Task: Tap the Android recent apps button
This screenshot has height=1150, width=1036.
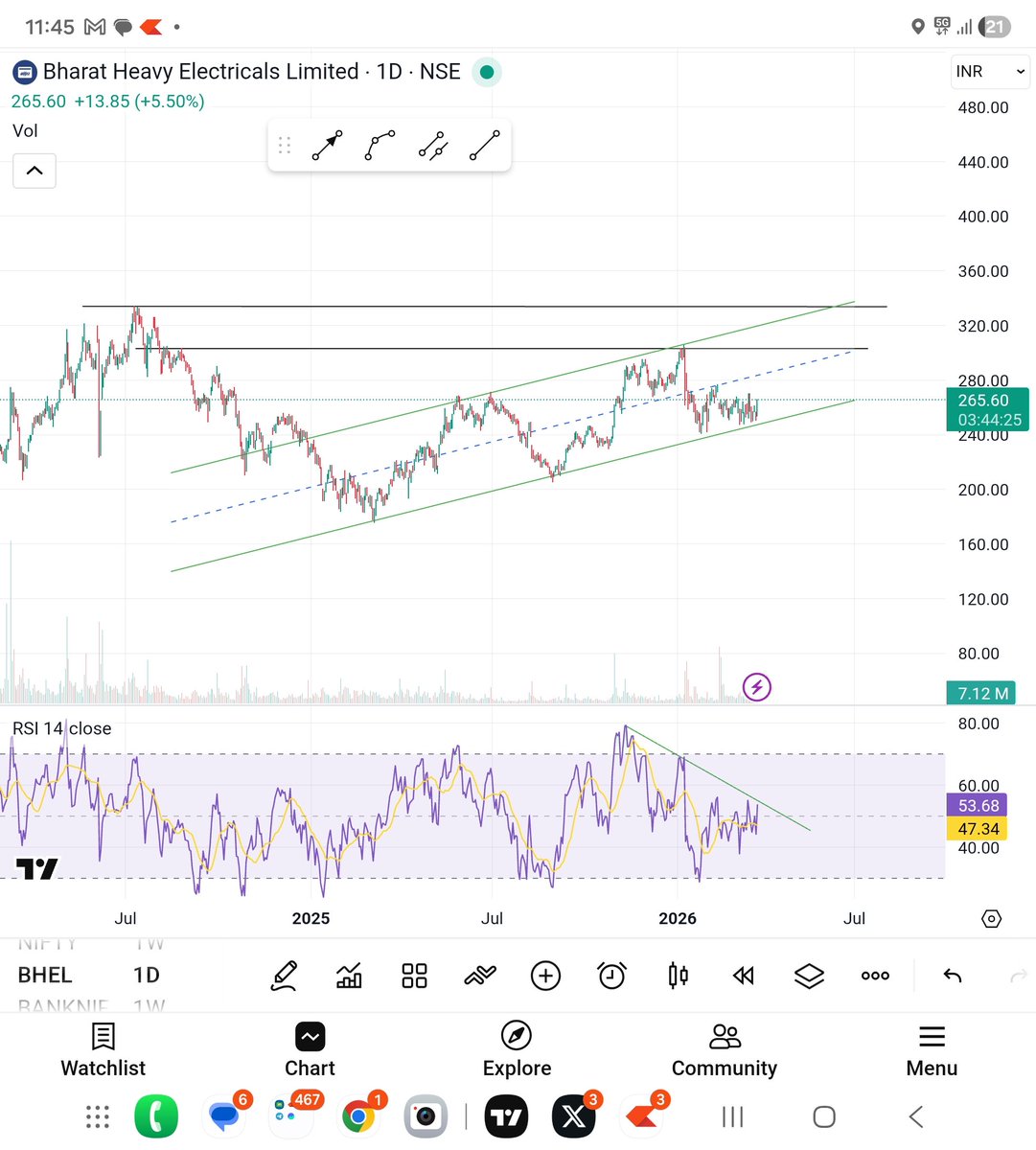Action: [x=732, y=1116]
